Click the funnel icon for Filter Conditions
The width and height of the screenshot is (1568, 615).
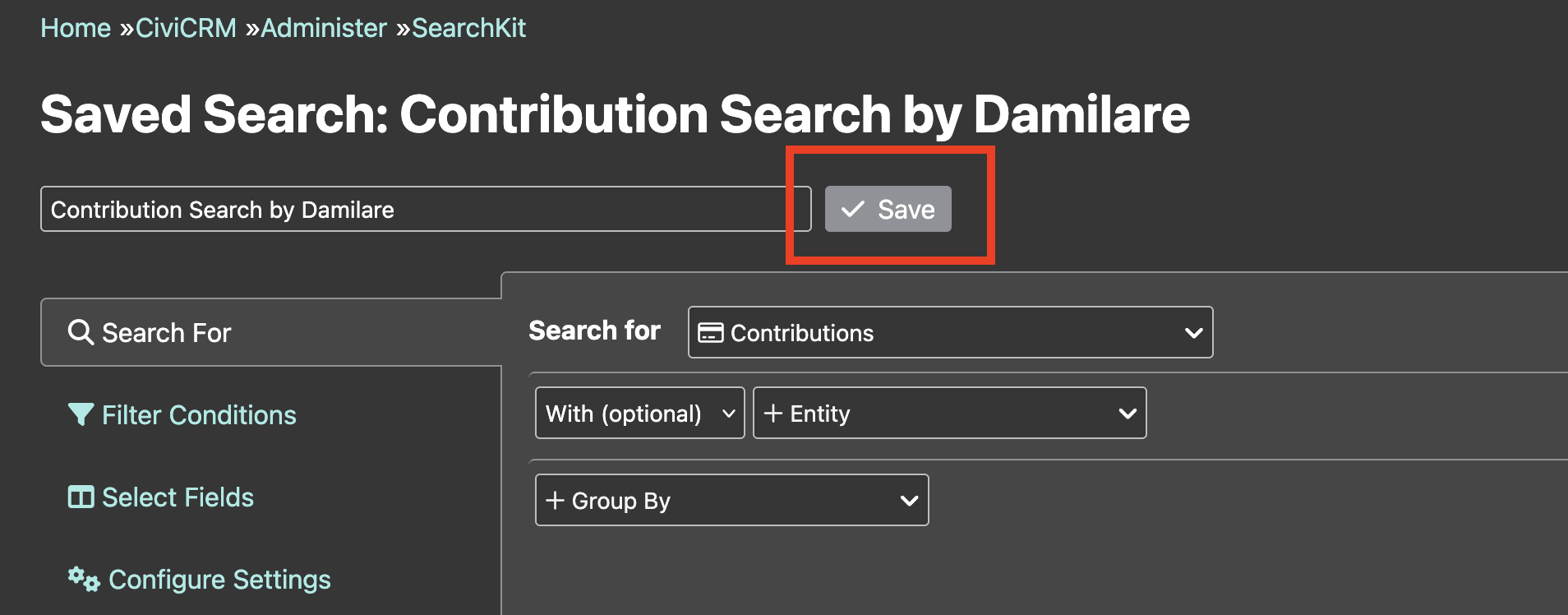(x=81, y=414)
